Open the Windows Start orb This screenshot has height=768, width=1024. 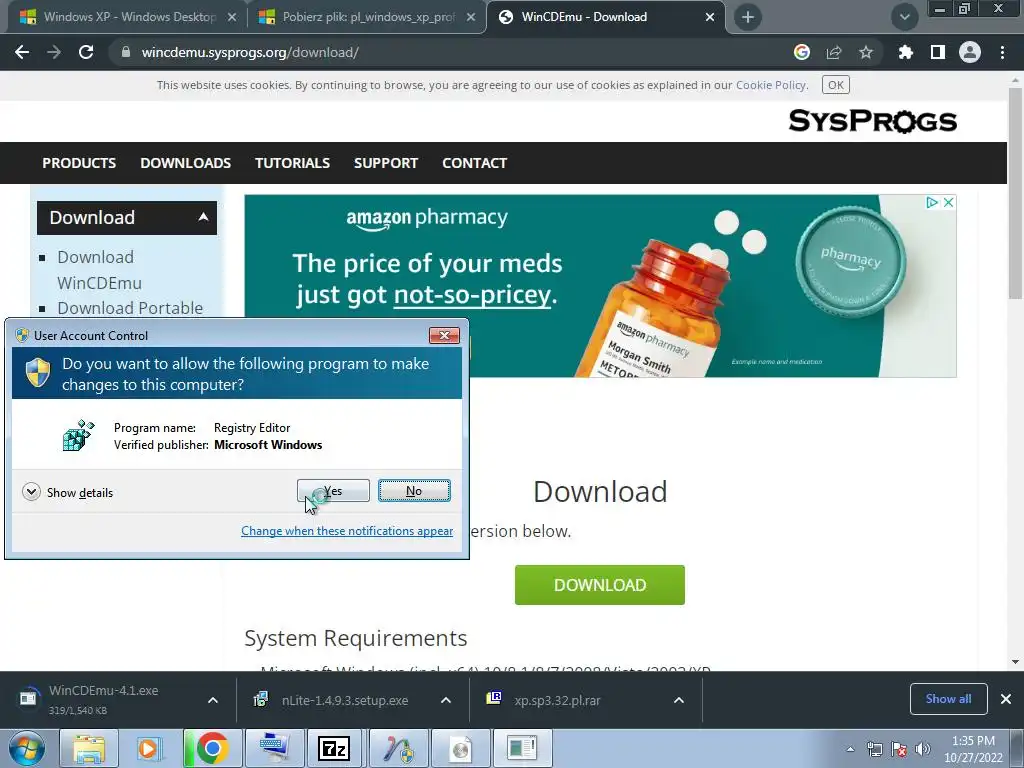(x=26, y=748)
